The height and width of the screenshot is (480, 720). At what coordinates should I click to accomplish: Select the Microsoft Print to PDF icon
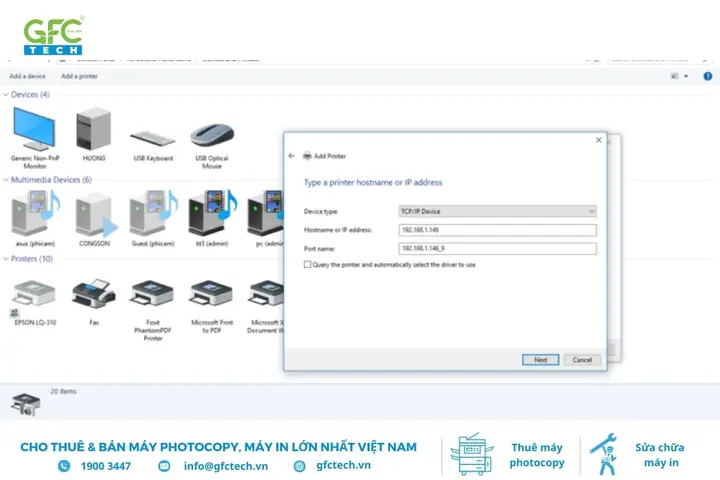pyautogui.click(x=212, y=294)
